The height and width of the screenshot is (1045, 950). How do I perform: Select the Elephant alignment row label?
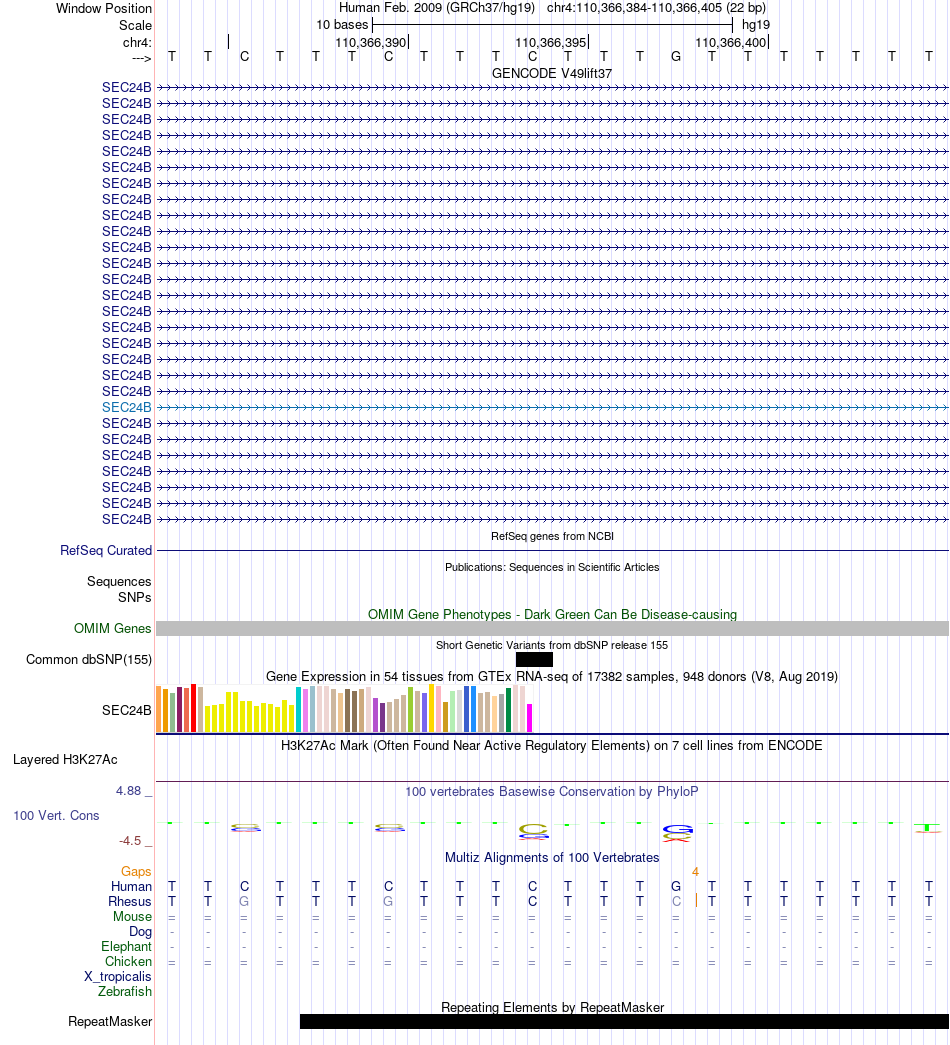(x=127, y=947)
